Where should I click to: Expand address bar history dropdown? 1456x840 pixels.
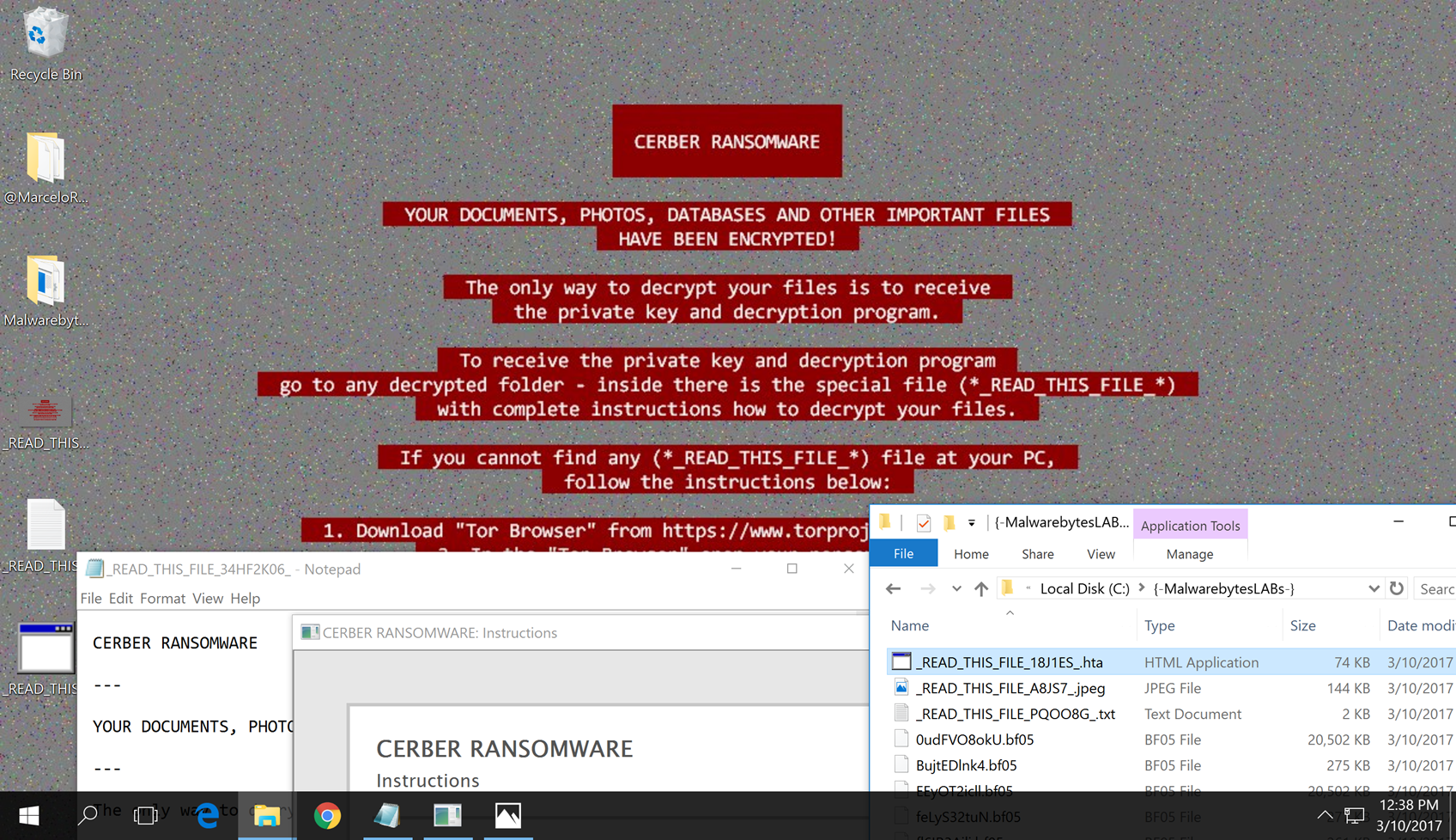(x=1374, y=588)
